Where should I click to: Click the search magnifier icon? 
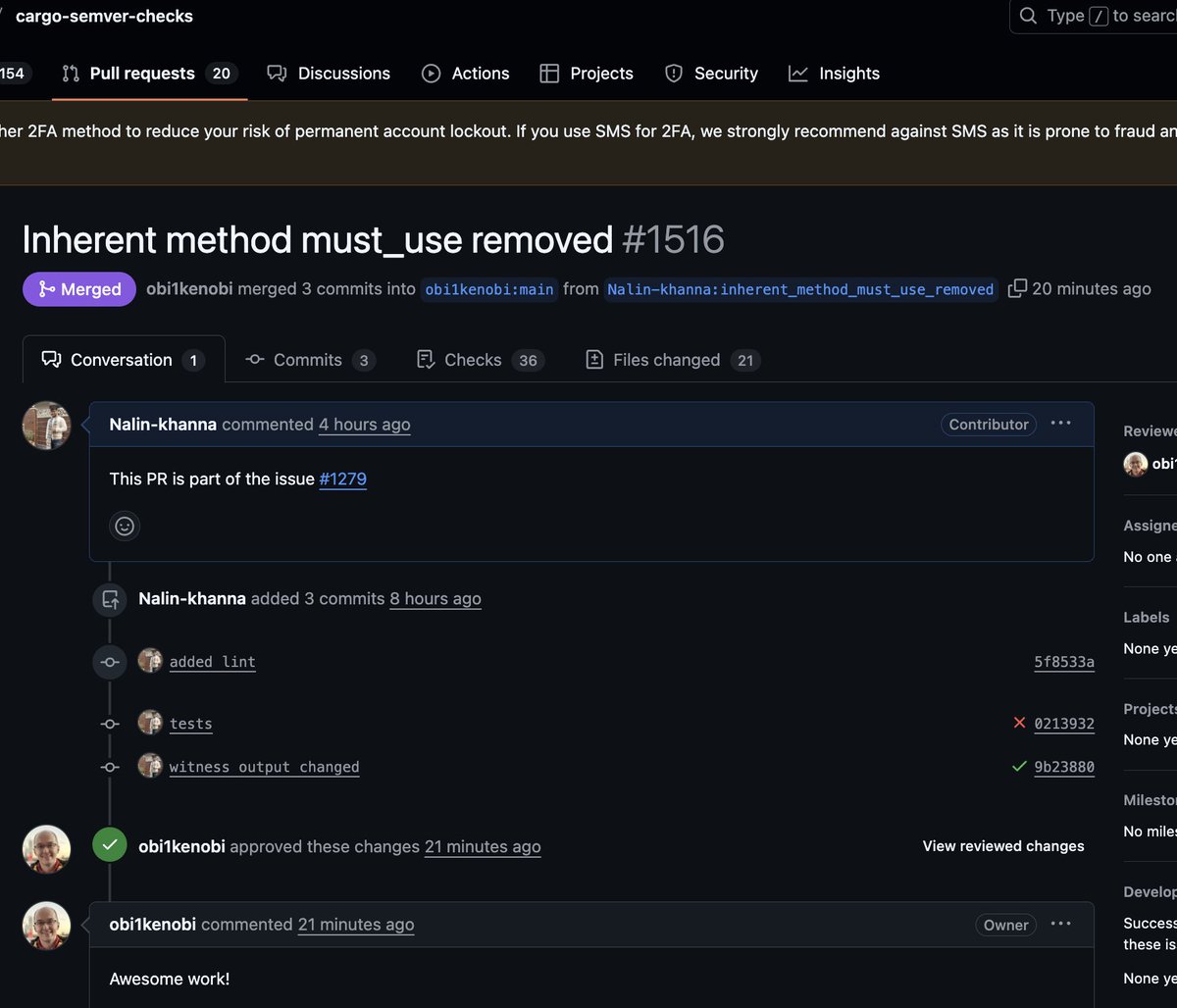1028,16
